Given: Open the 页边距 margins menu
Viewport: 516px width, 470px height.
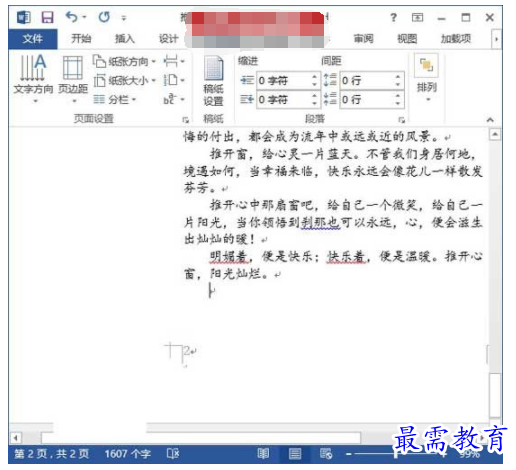Looking at the screenshot, I should [x=73, y=79].
